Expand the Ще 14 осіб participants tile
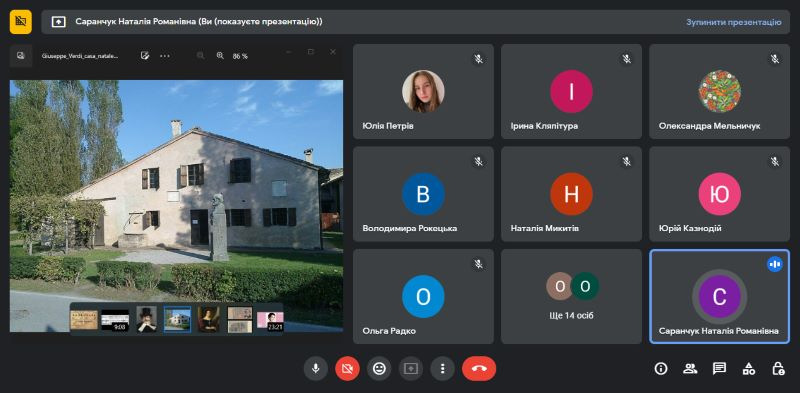Screen dimensions: 800x393 click(x=571, y=297)
